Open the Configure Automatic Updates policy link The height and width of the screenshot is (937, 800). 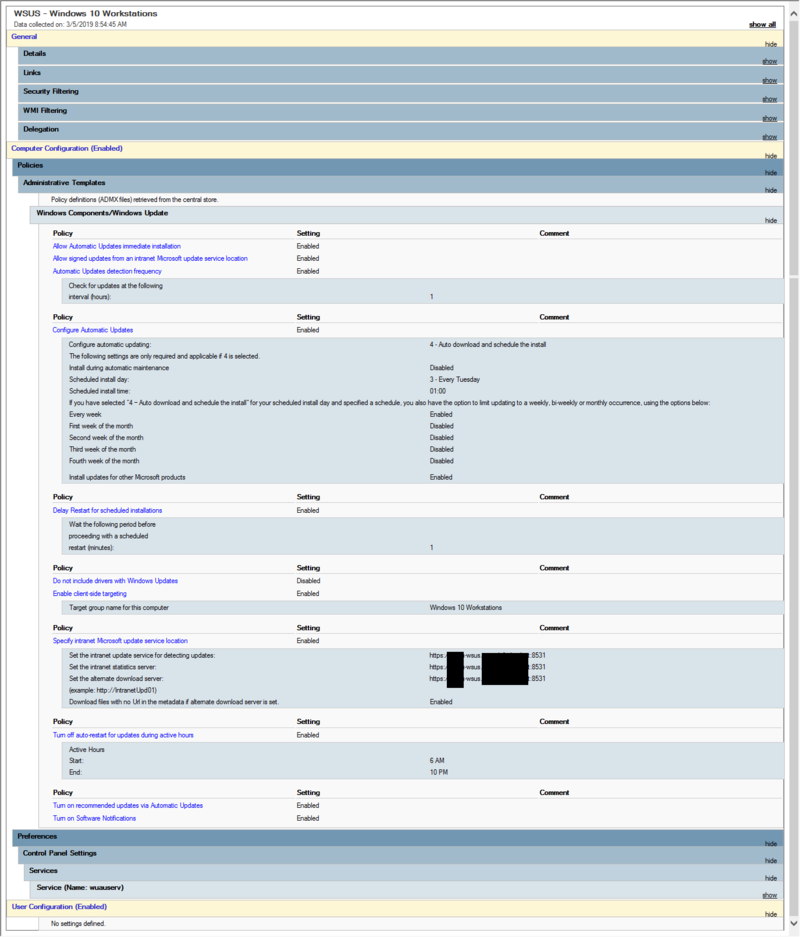click(x=92, y=329)
